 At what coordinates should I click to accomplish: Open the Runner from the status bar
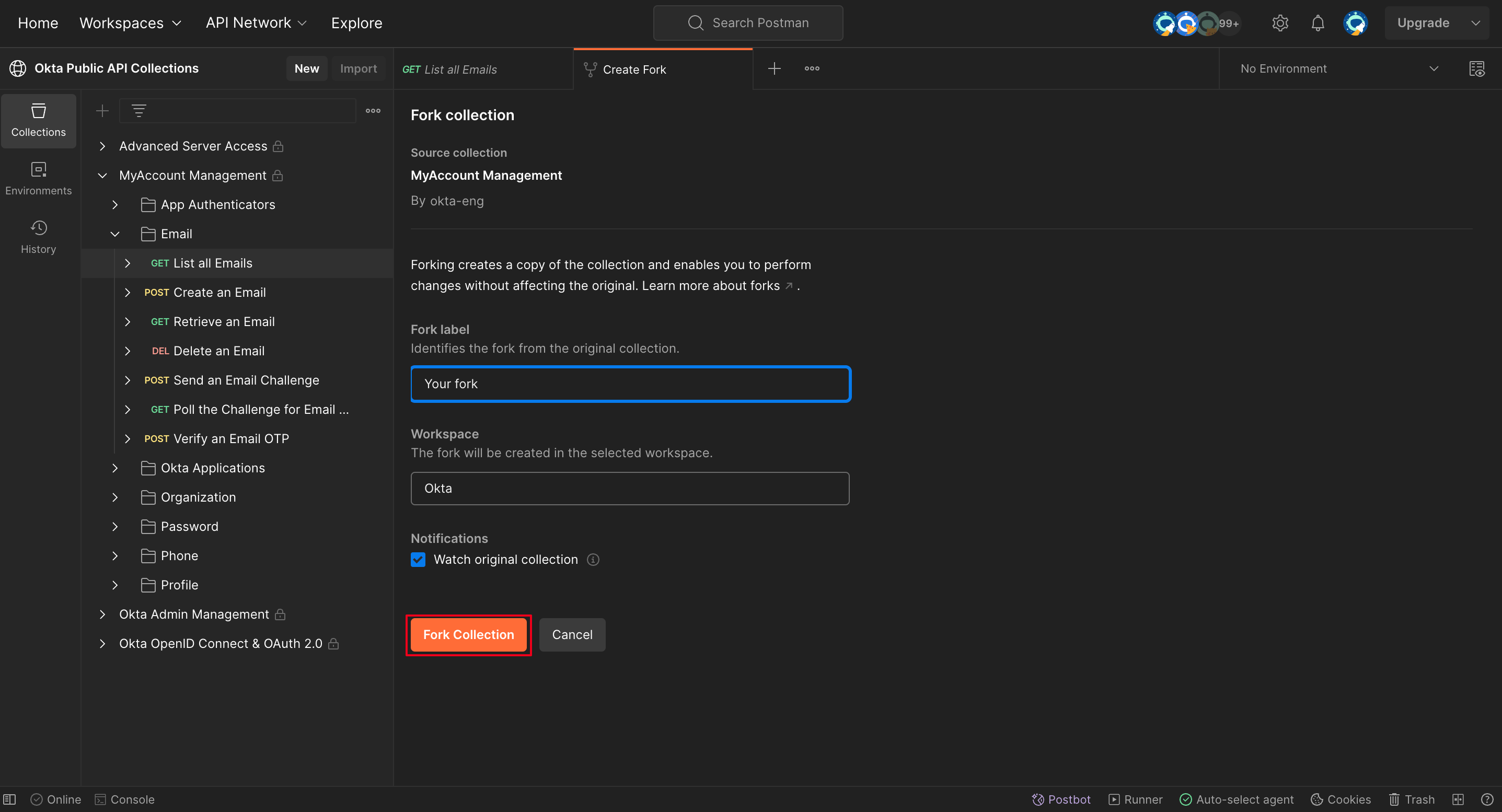1135,799
